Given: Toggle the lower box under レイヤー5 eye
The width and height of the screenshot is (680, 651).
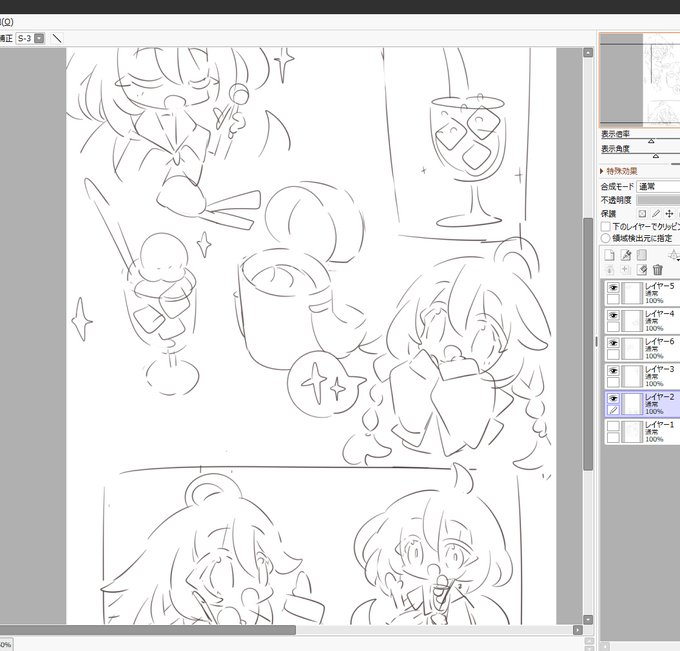Looking at the screenshot, I should [613, 299].
